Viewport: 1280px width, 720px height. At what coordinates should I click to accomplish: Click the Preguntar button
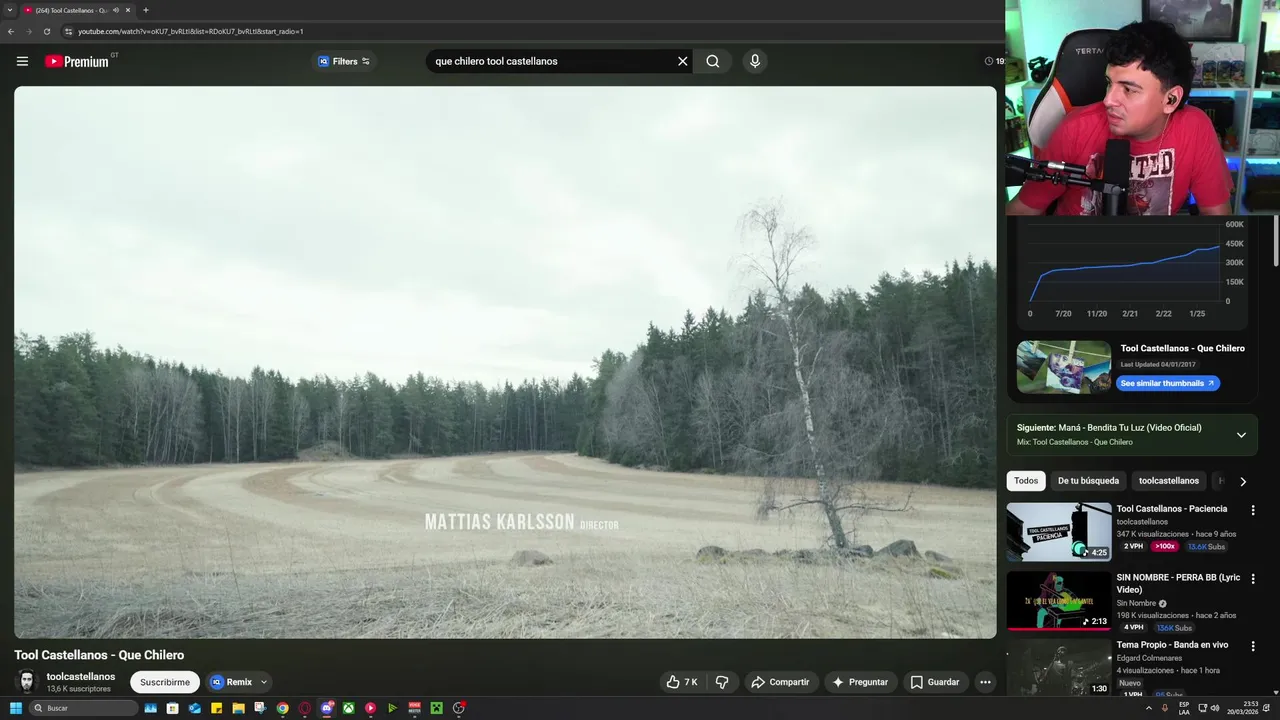(x=860, y=682)
